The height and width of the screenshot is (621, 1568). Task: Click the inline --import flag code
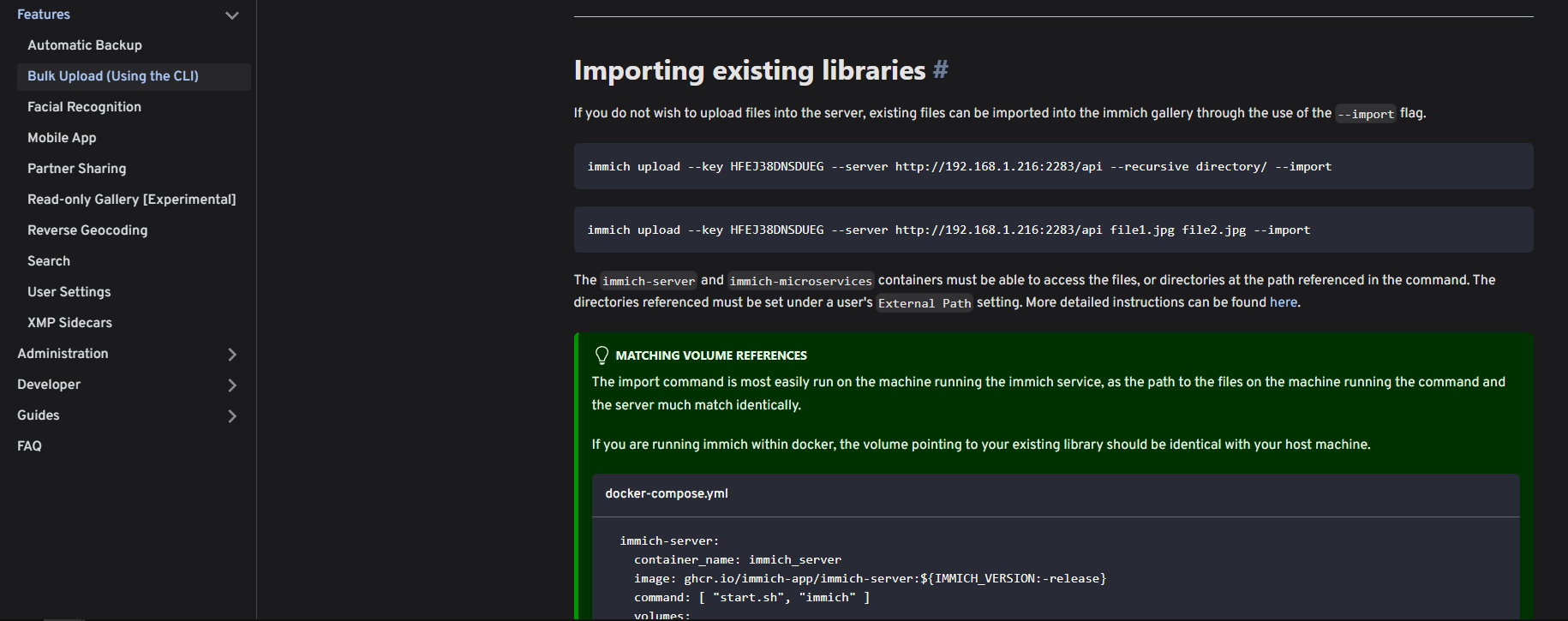(x=1366, y=114)
